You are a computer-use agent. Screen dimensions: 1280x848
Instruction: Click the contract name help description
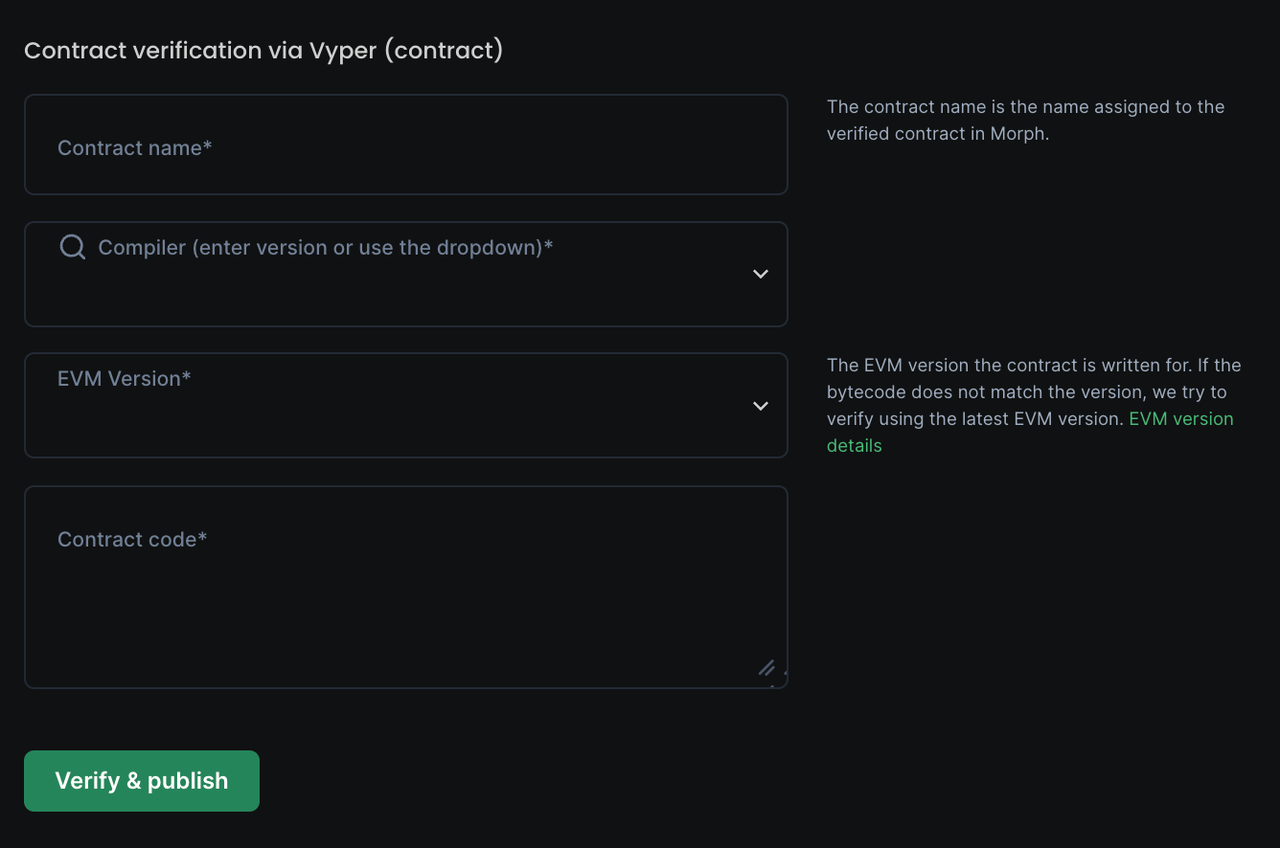(1025, 120)
